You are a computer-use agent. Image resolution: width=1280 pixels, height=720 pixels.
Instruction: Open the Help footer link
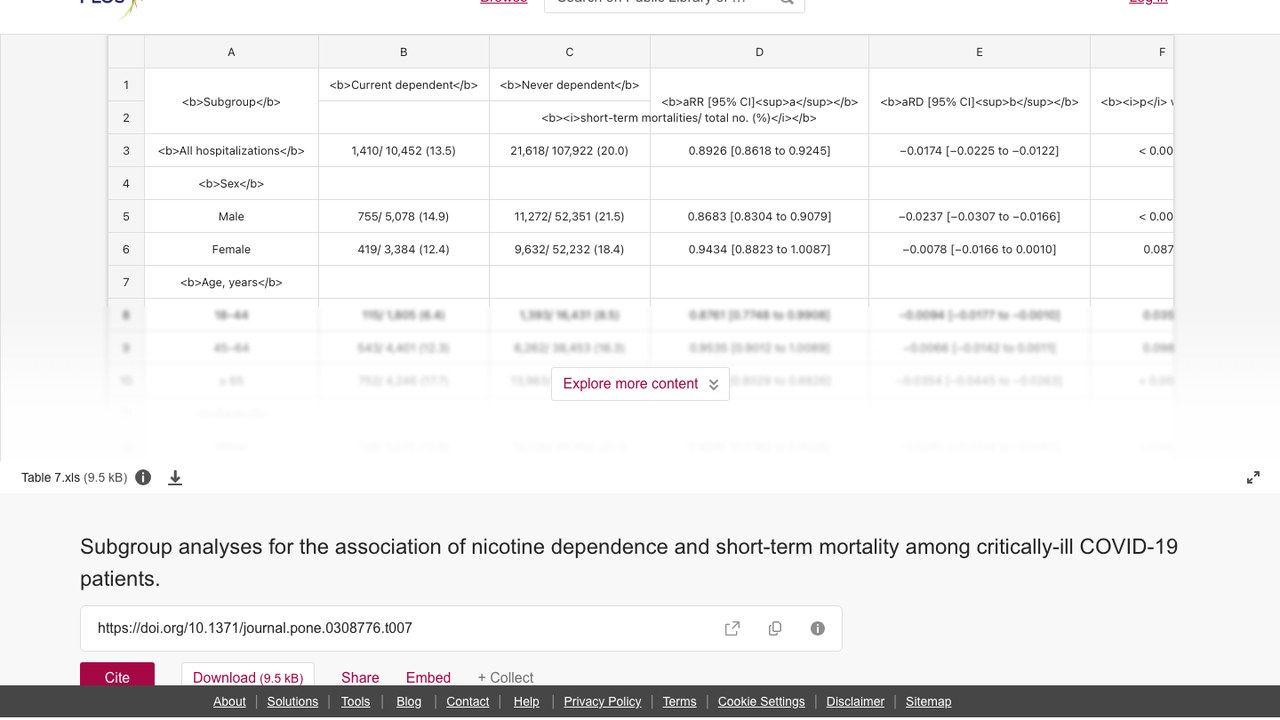tap(526, 702)
